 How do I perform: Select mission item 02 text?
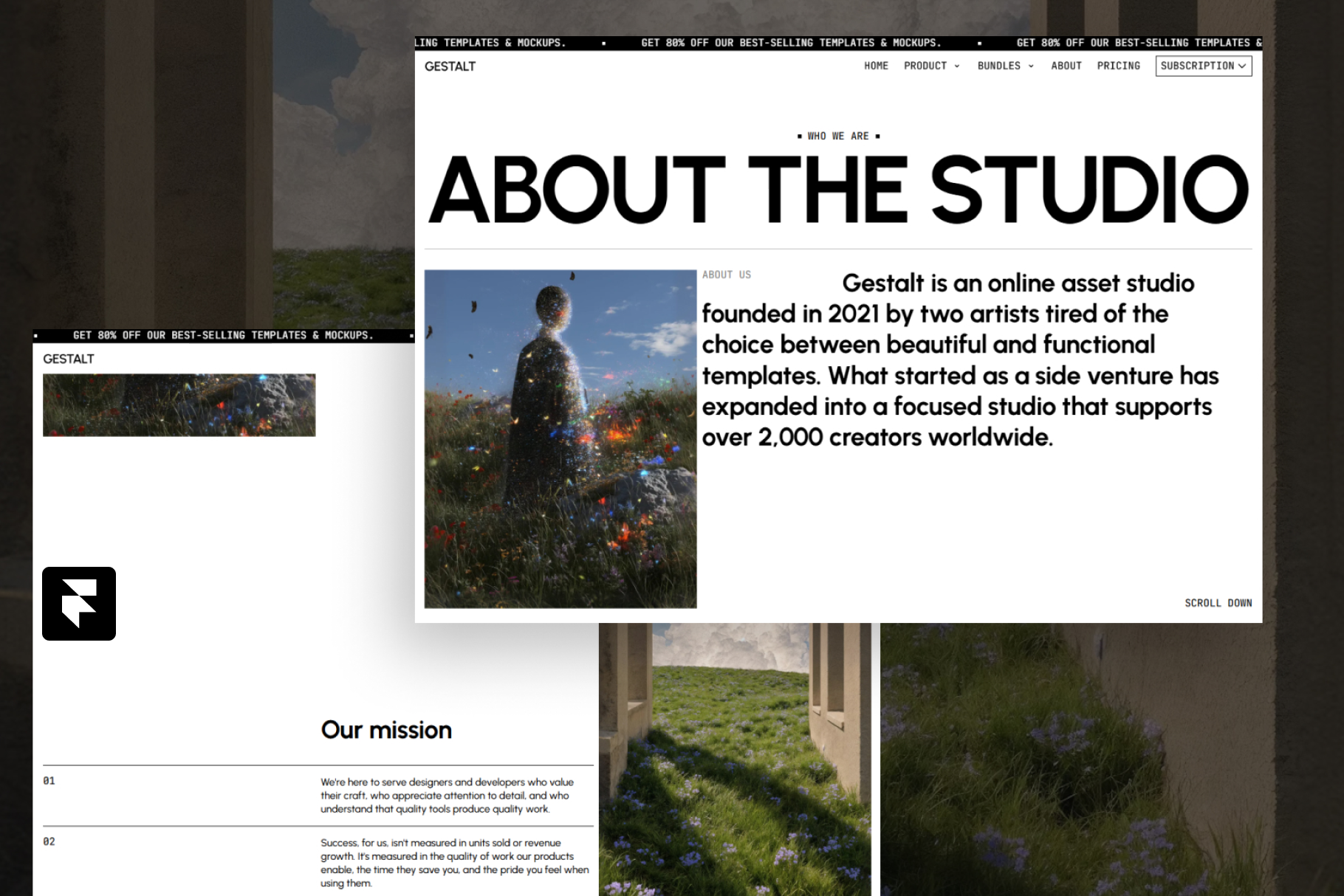tap(454, 863)
